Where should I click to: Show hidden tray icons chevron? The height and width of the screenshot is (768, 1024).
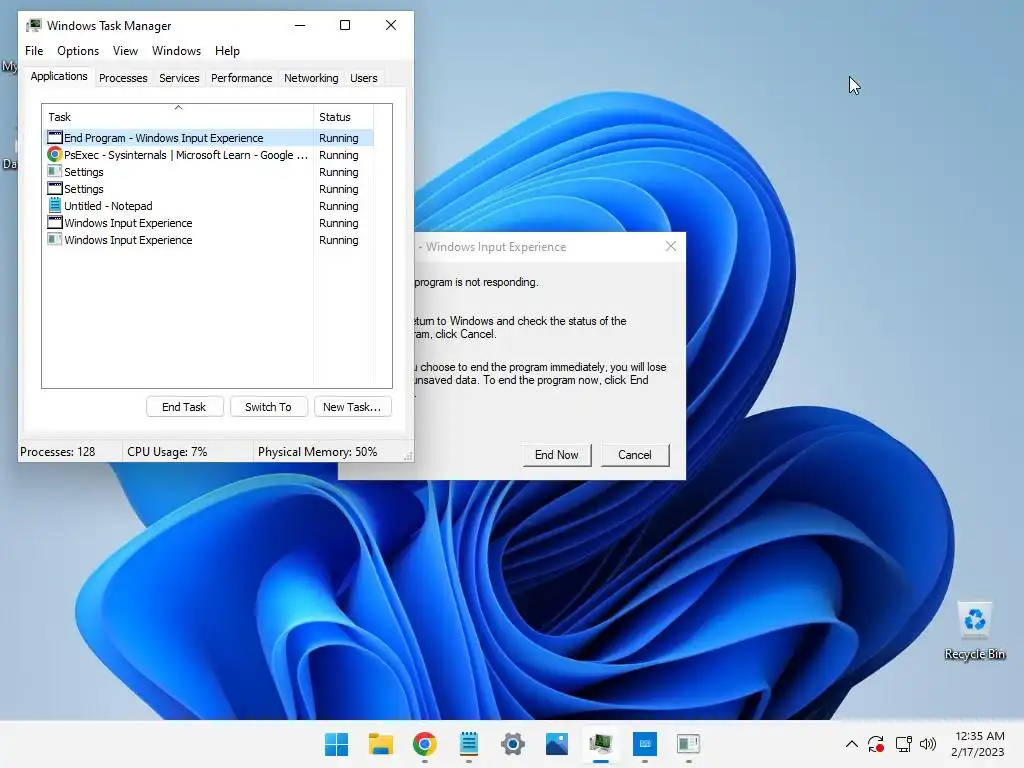tap(852, 744)
